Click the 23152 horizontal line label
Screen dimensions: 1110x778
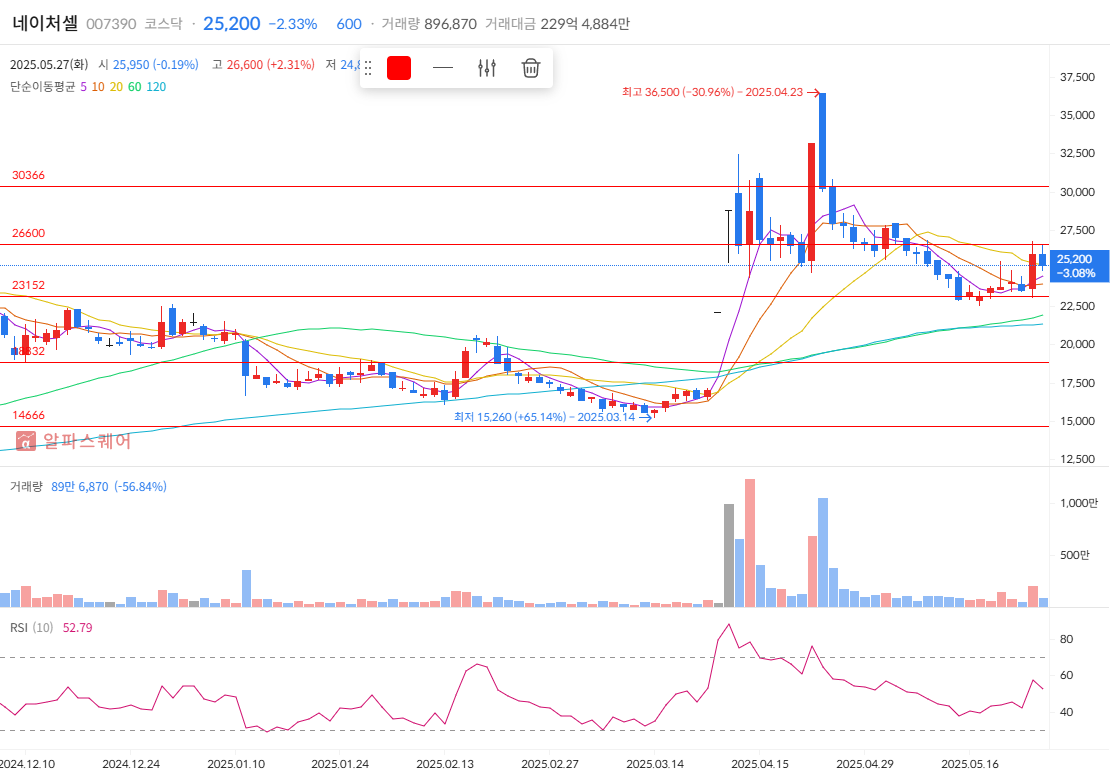coord(28,285)
